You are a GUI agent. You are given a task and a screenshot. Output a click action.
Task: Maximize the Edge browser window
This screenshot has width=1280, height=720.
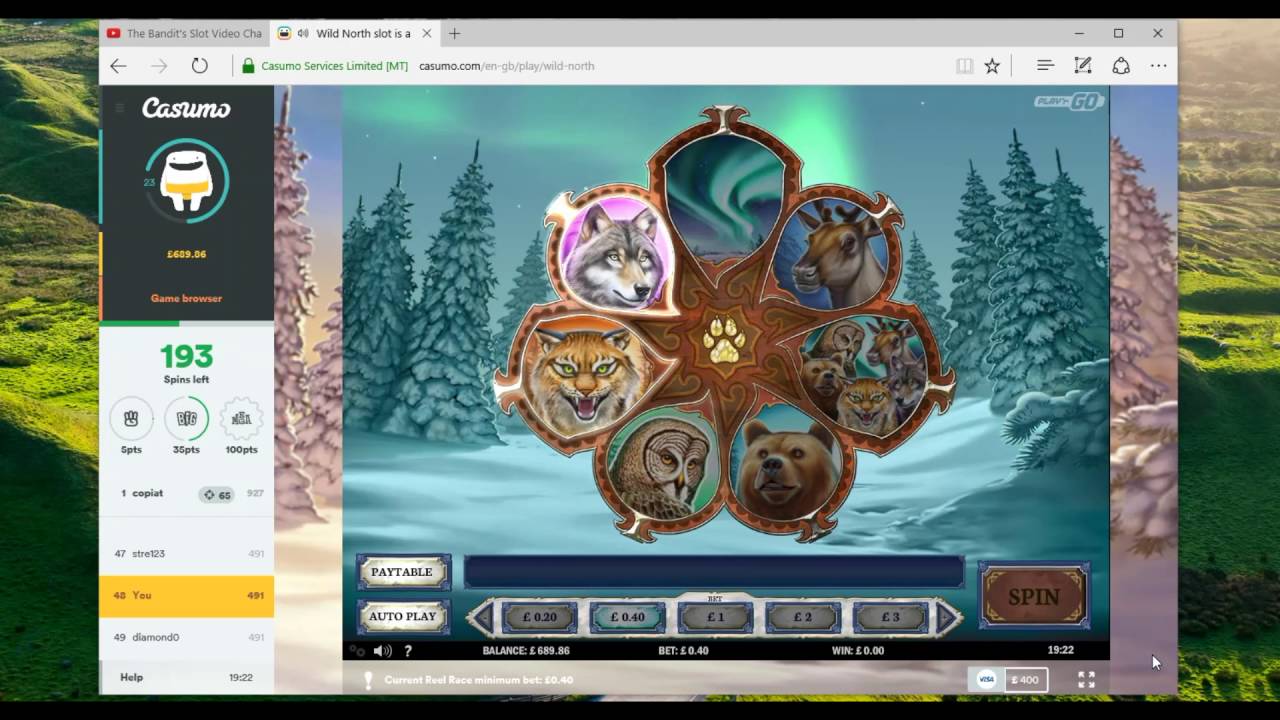click(1118, 33)
